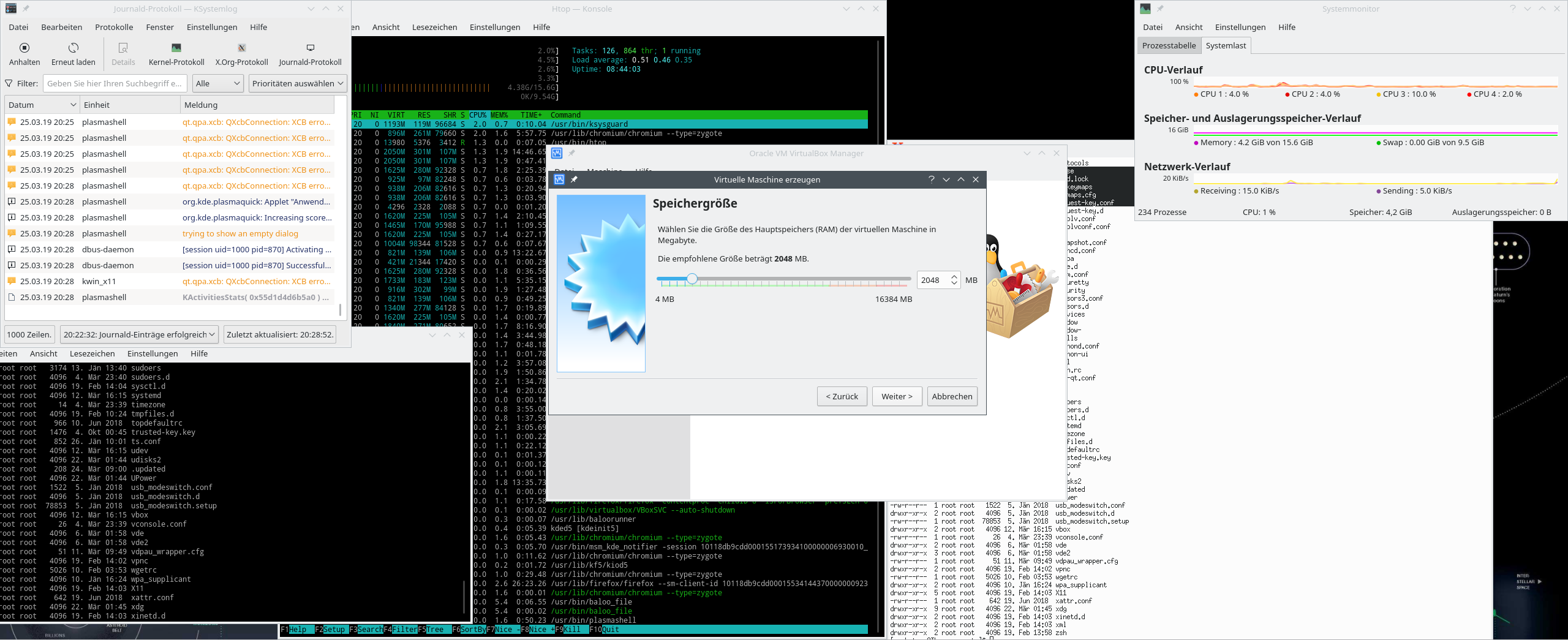Image resolution: width=1568 pixels, height=640 pixels.
Task: Click warning icon of kwin_x11 log row
Action: [12, 281]
